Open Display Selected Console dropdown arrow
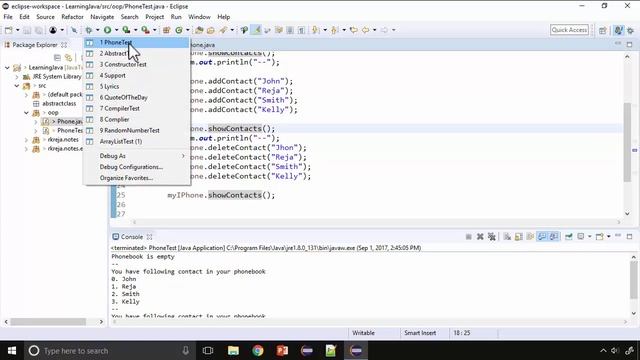640x360 pixels. pos(589,237)
